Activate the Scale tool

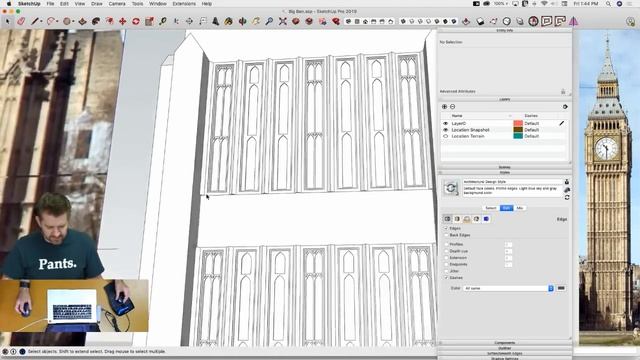tap(149, 21)
